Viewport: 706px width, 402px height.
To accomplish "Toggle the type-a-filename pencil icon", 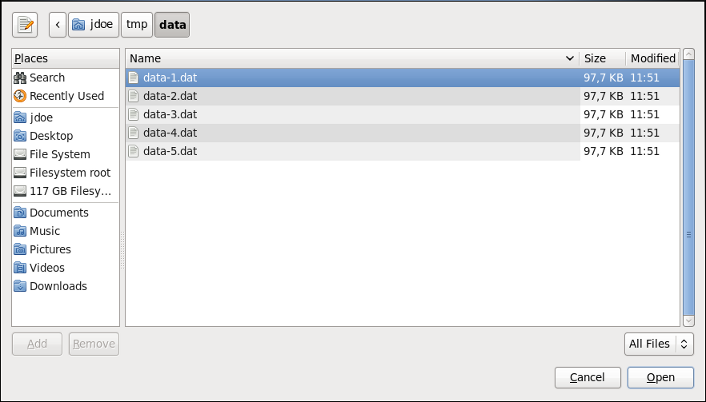I will click(x=25, y=25).
